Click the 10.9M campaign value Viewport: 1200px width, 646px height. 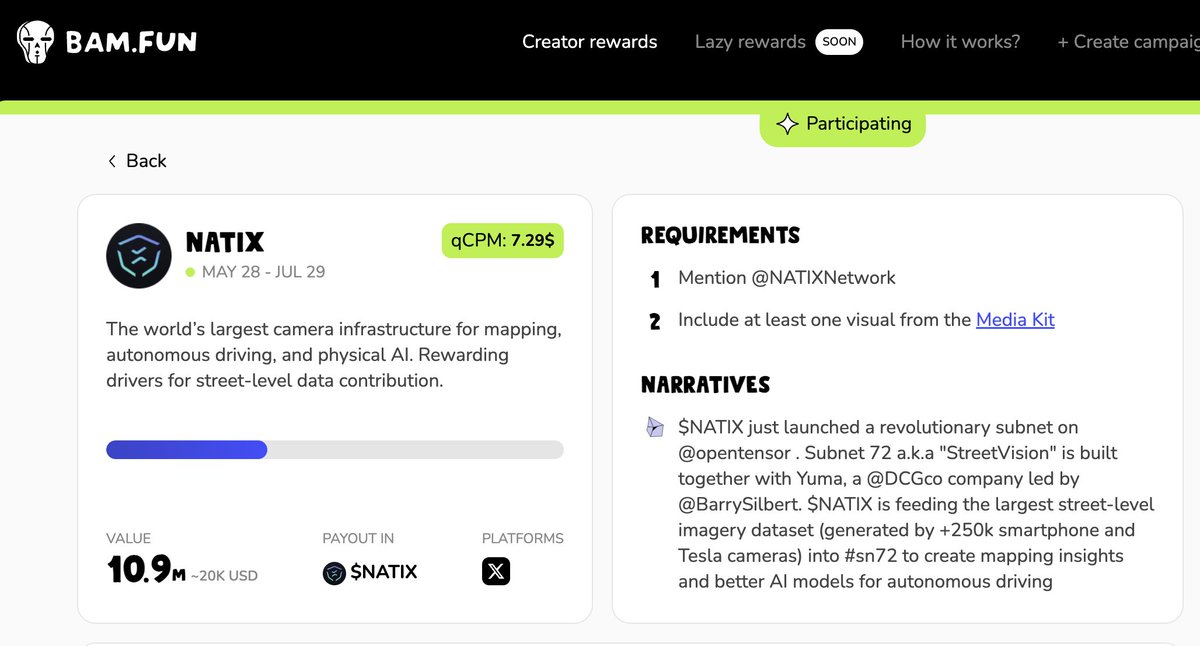coord(147,571)
